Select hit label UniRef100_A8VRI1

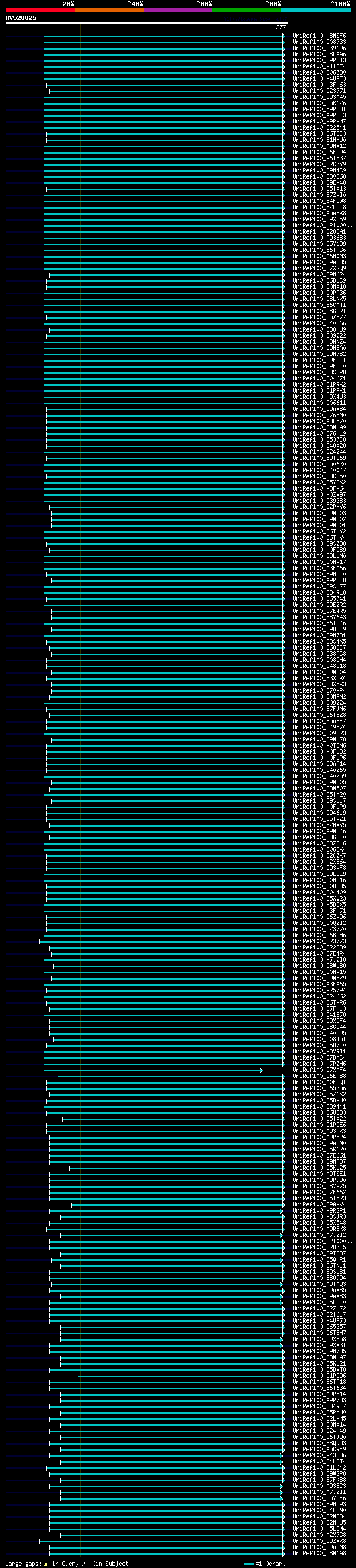pos(319,1051)
